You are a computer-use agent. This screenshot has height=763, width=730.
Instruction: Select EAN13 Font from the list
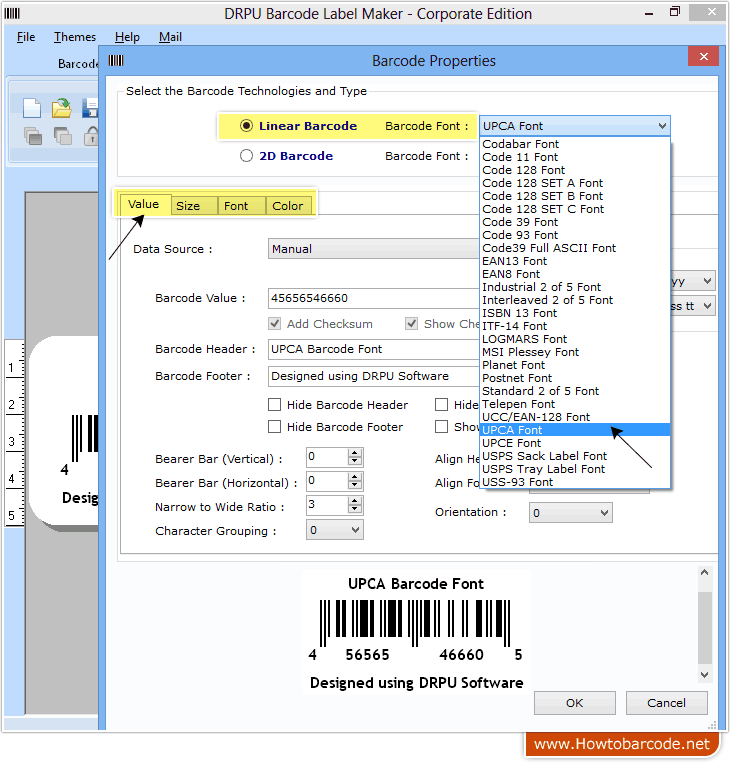[575, 261]
